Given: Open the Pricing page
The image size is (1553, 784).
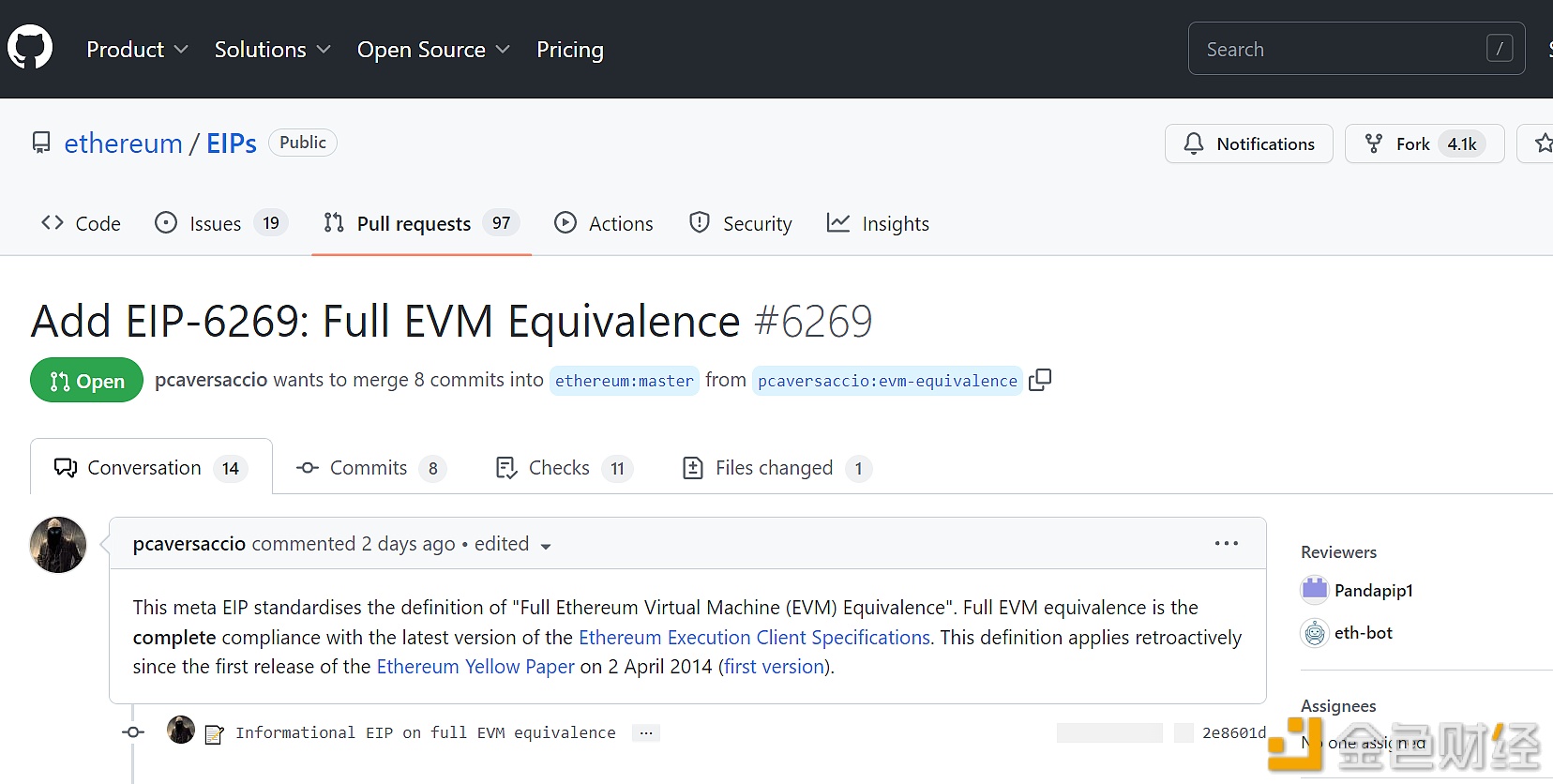Looking at the screenshot, I should (570, 50).
